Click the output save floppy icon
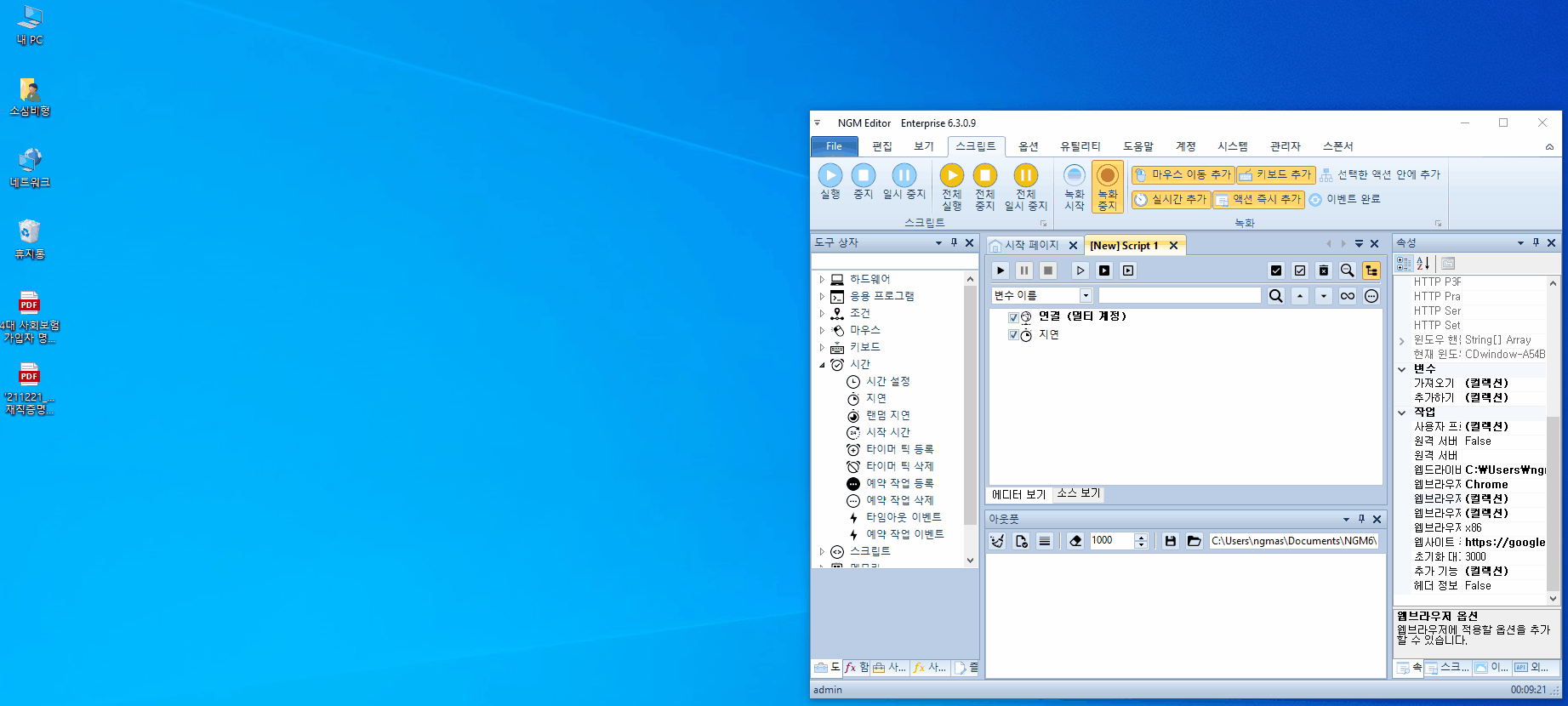The width and height of the screenshot is (1568, 706). (1171, 541)
